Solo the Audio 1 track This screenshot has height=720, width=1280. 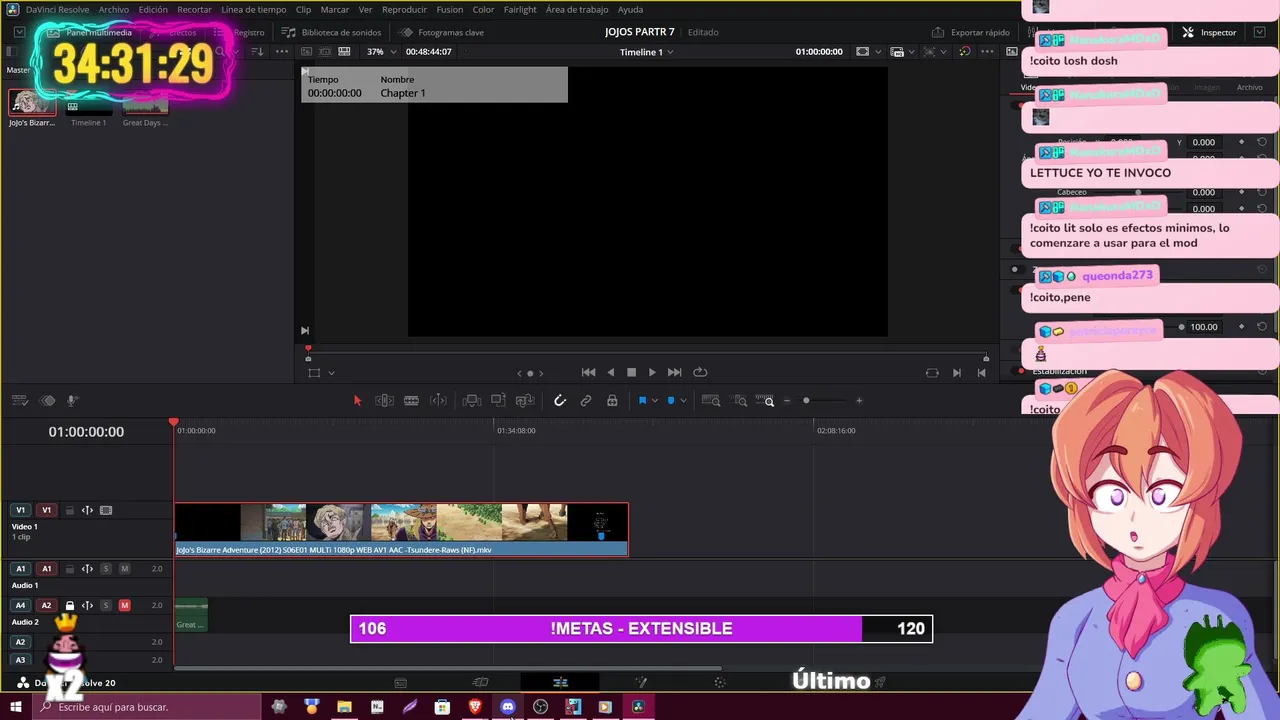point(106,569)
